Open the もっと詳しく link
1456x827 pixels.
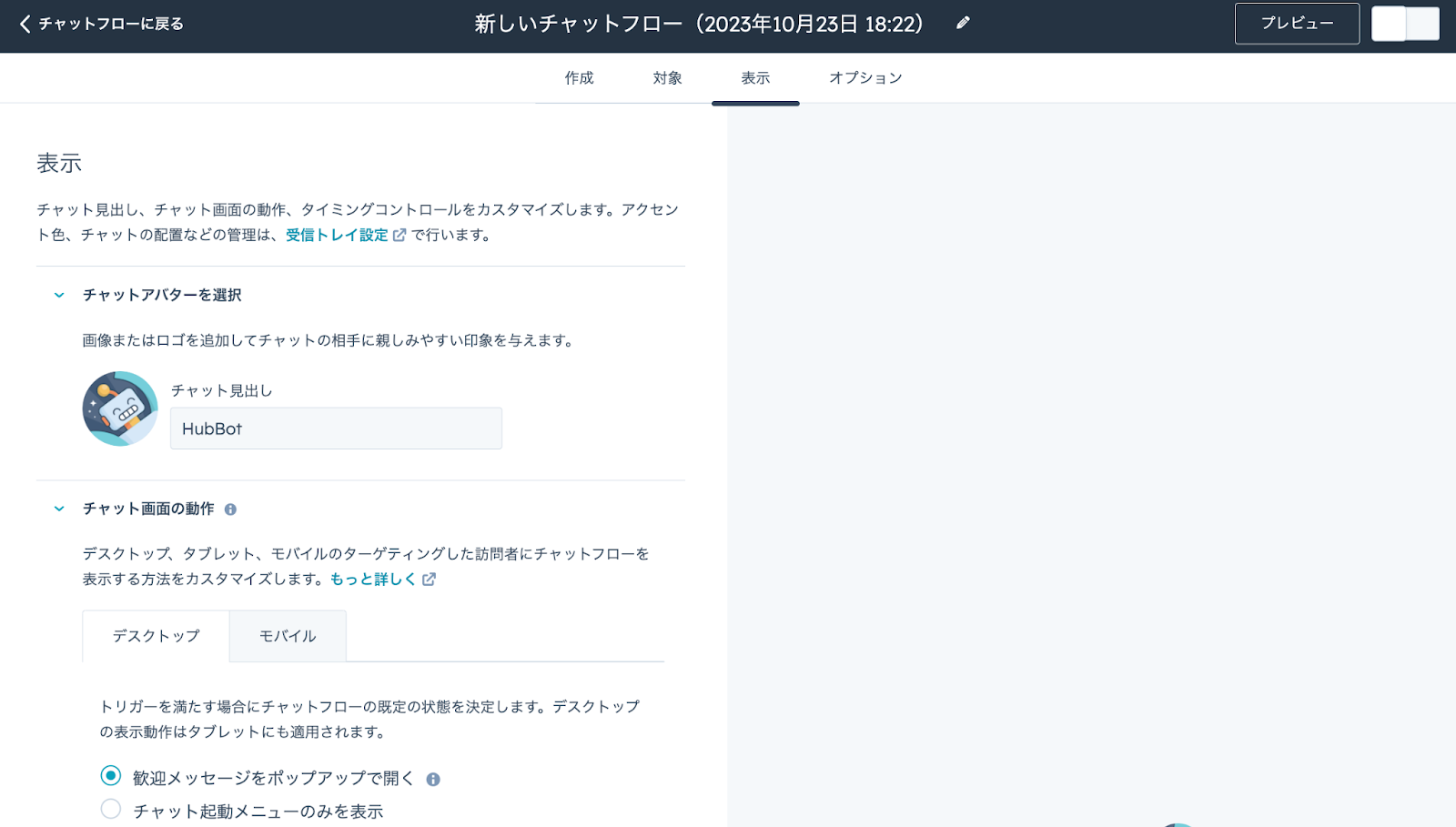point(373,580)
